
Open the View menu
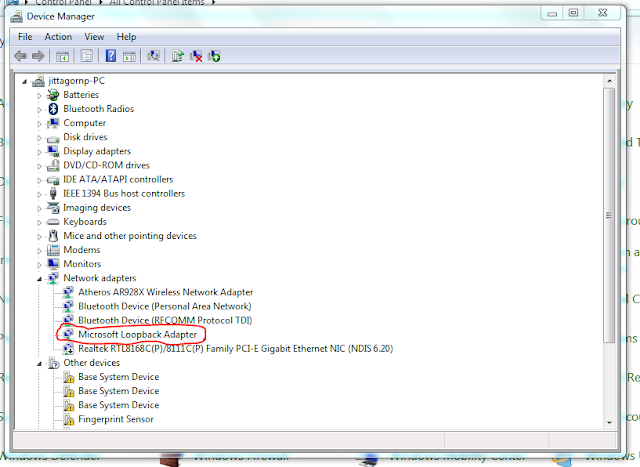94,37
